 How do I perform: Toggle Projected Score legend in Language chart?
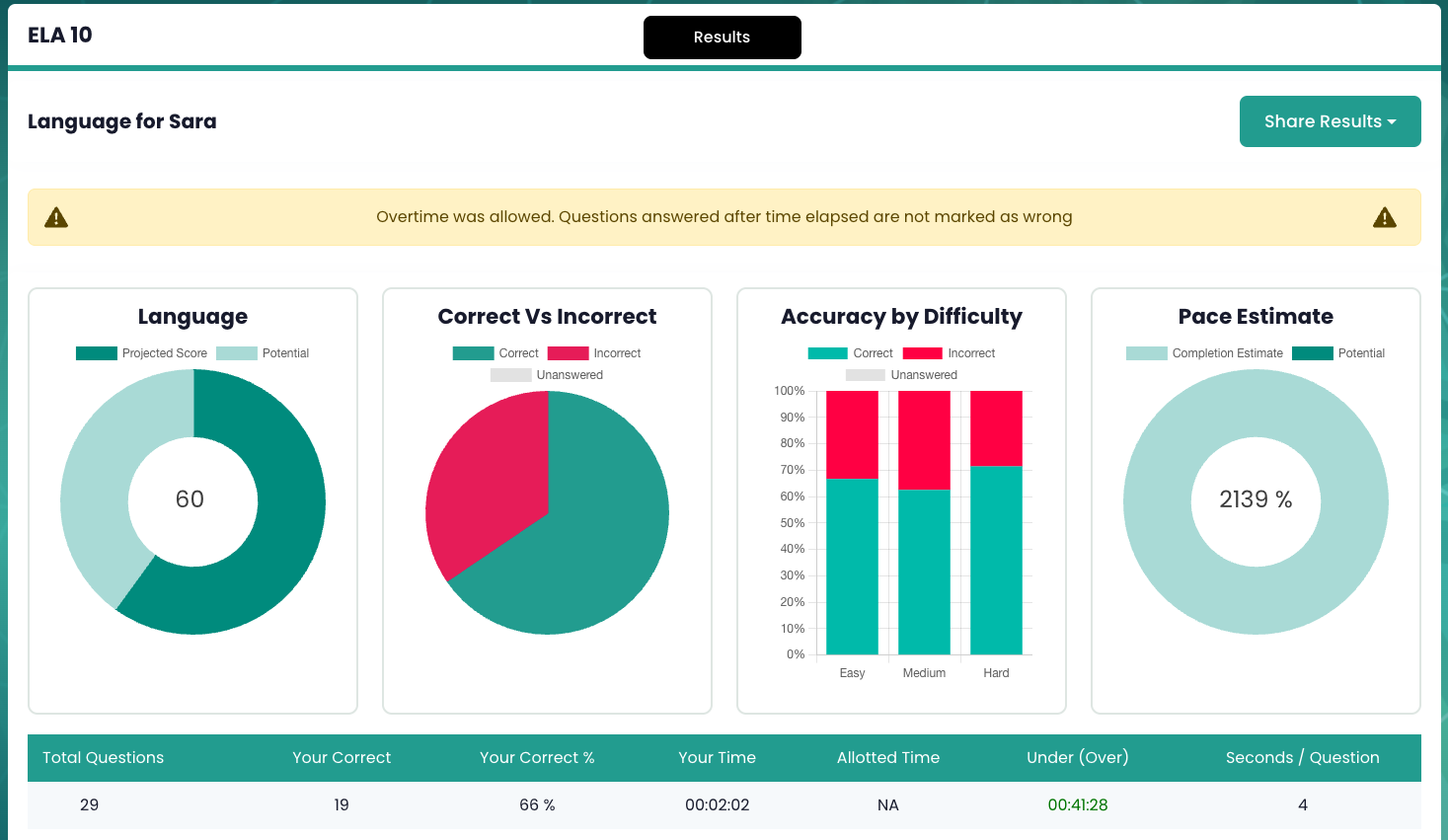(x=141, y=353)
